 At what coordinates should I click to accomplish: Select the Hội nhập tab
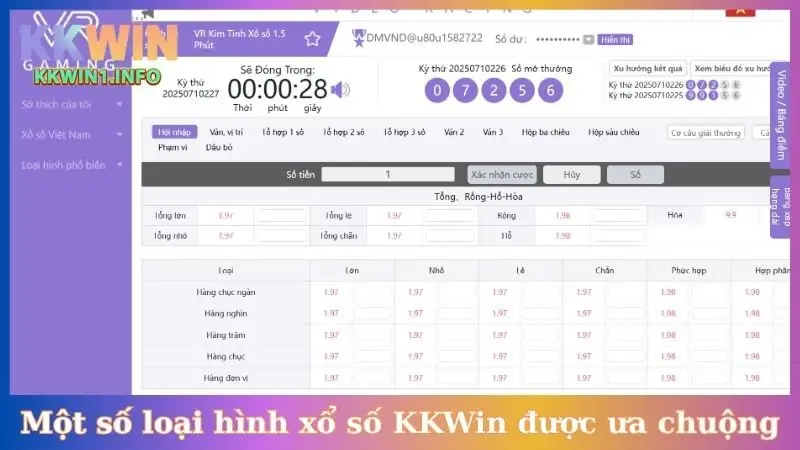(174, 132)
